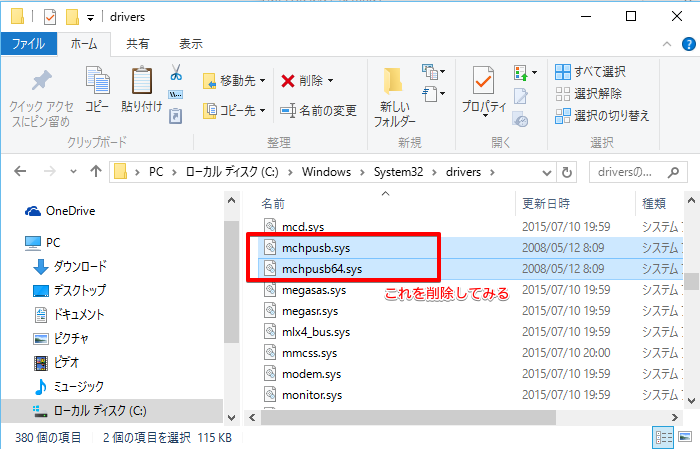The image size is (700, 449).
Task: Select ローカル ディスク (C:) in navigation pane
Action: (112, 411)
